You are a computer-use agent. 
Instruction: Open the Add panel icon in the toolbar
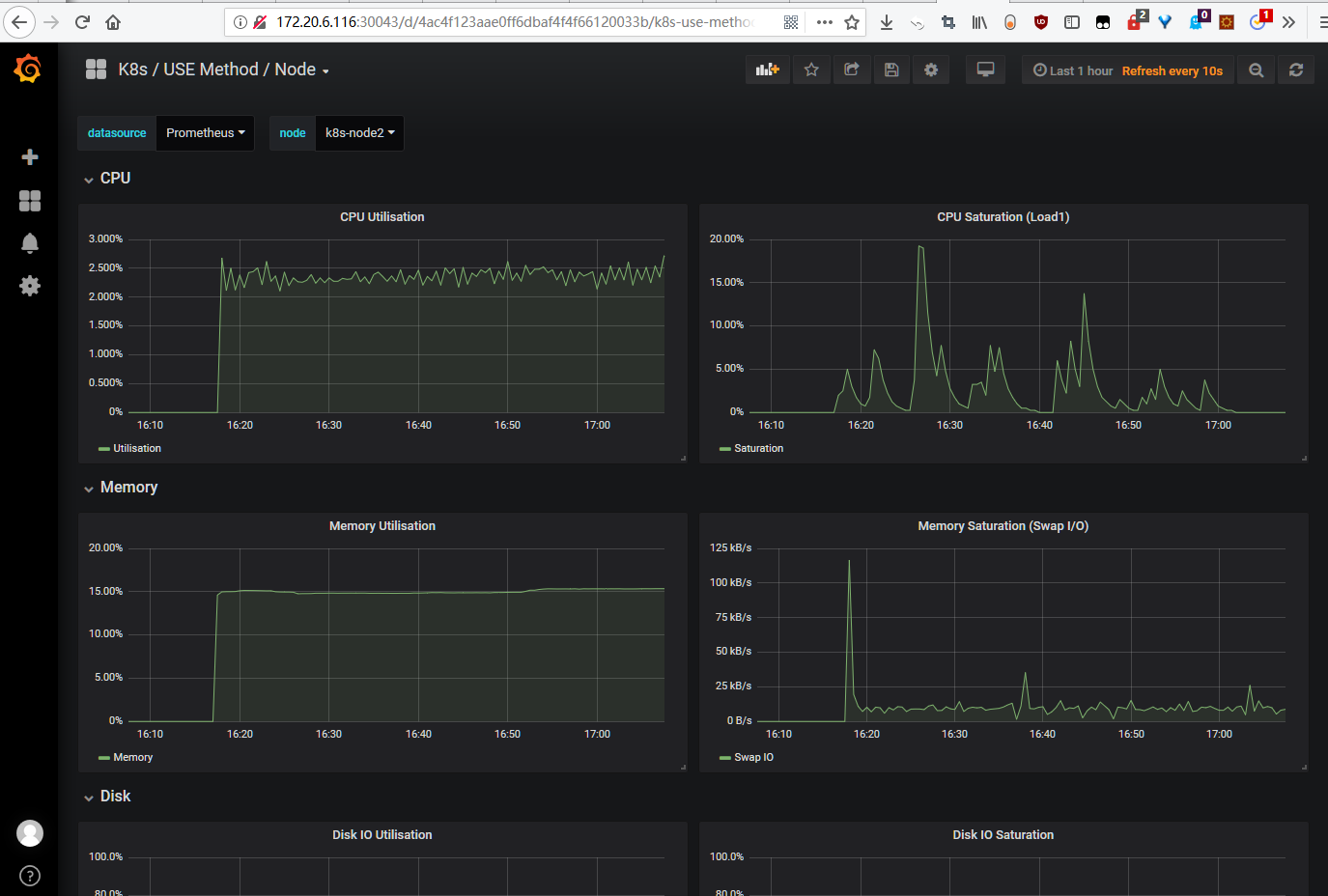coord(767,70)
